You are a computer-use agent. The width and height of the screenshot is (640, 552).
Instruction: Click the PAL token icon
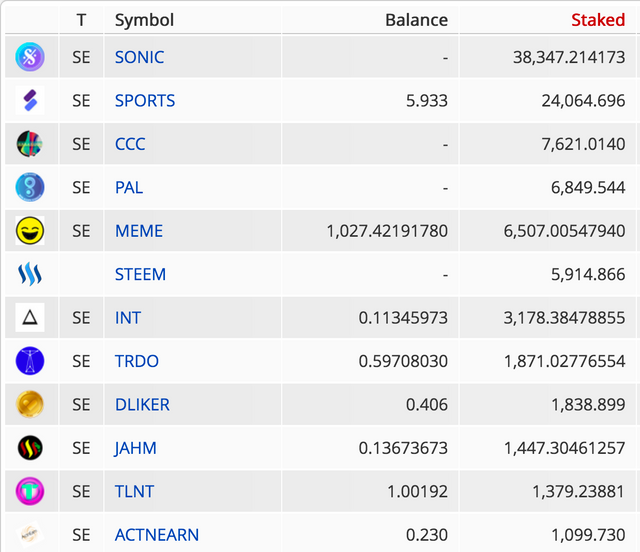30,187
